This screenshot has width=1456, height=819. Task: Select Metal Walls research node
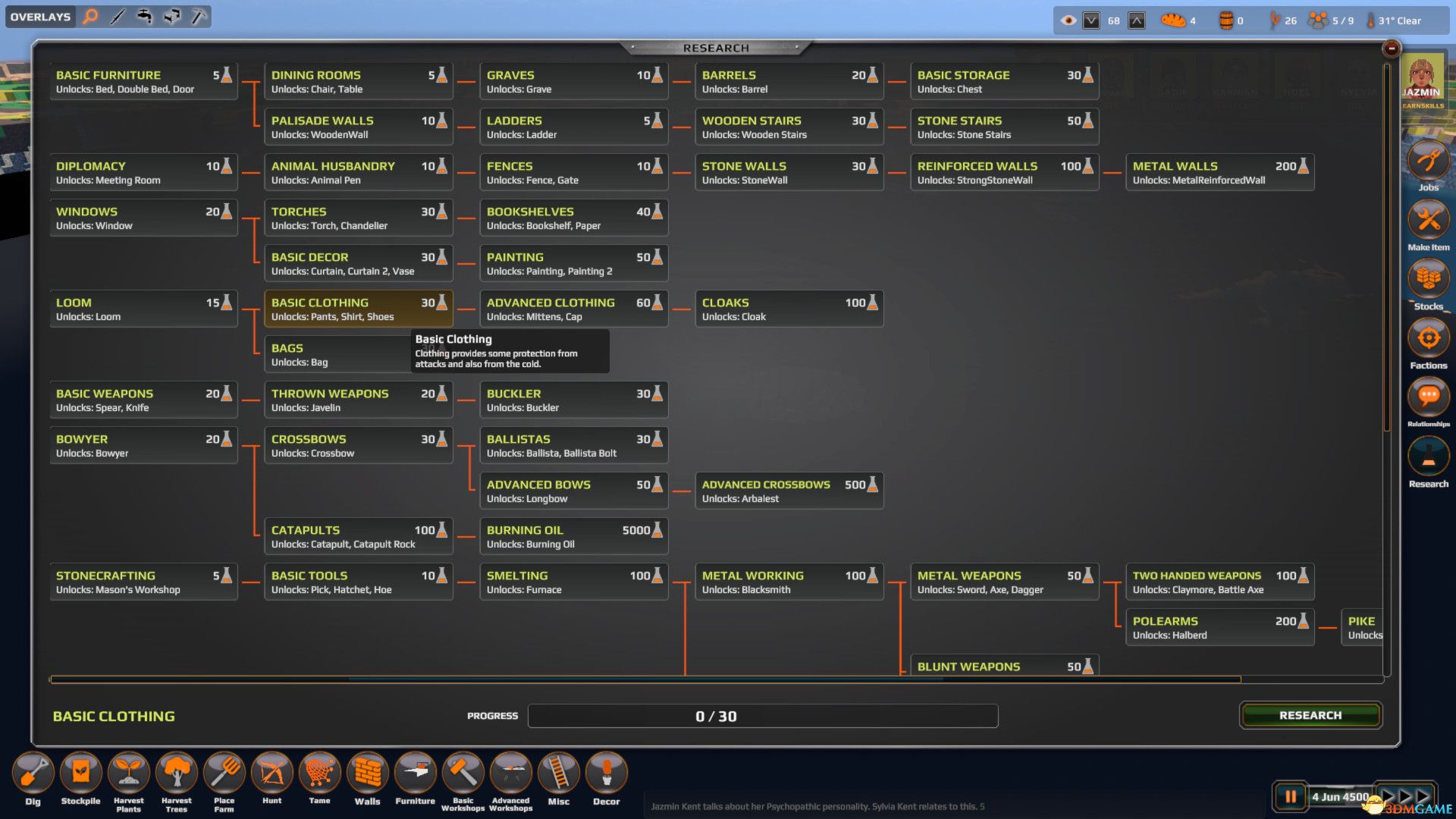[x=1220, y=173]
